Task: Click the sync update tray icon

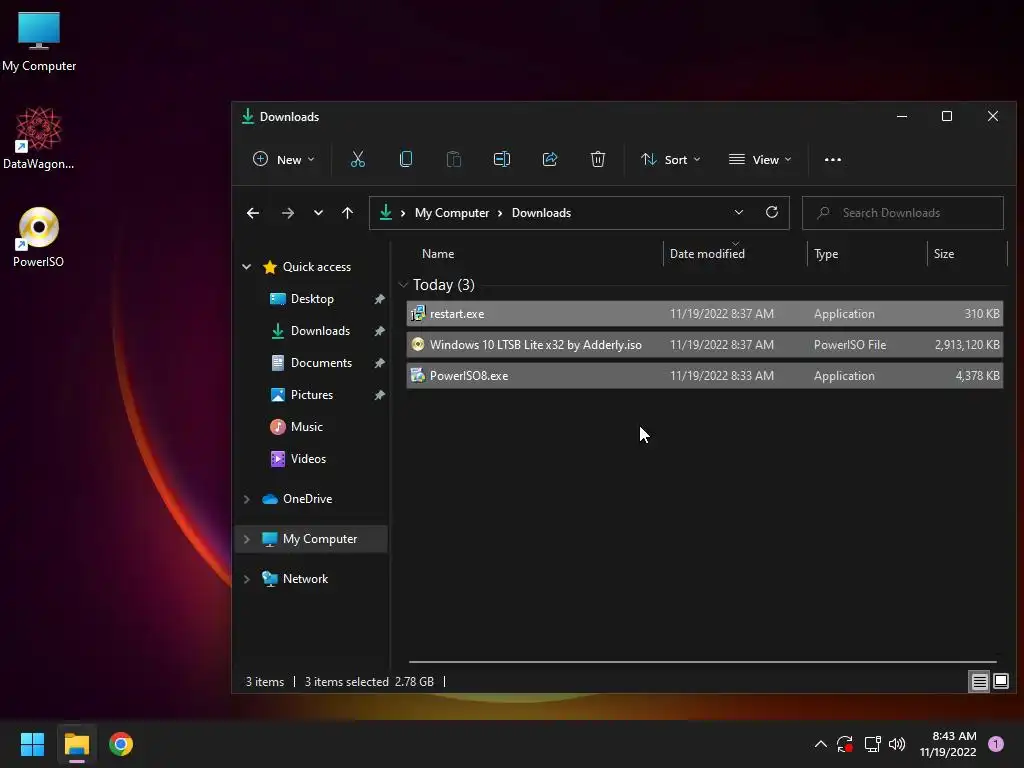Action: click(x=845, y=744)
